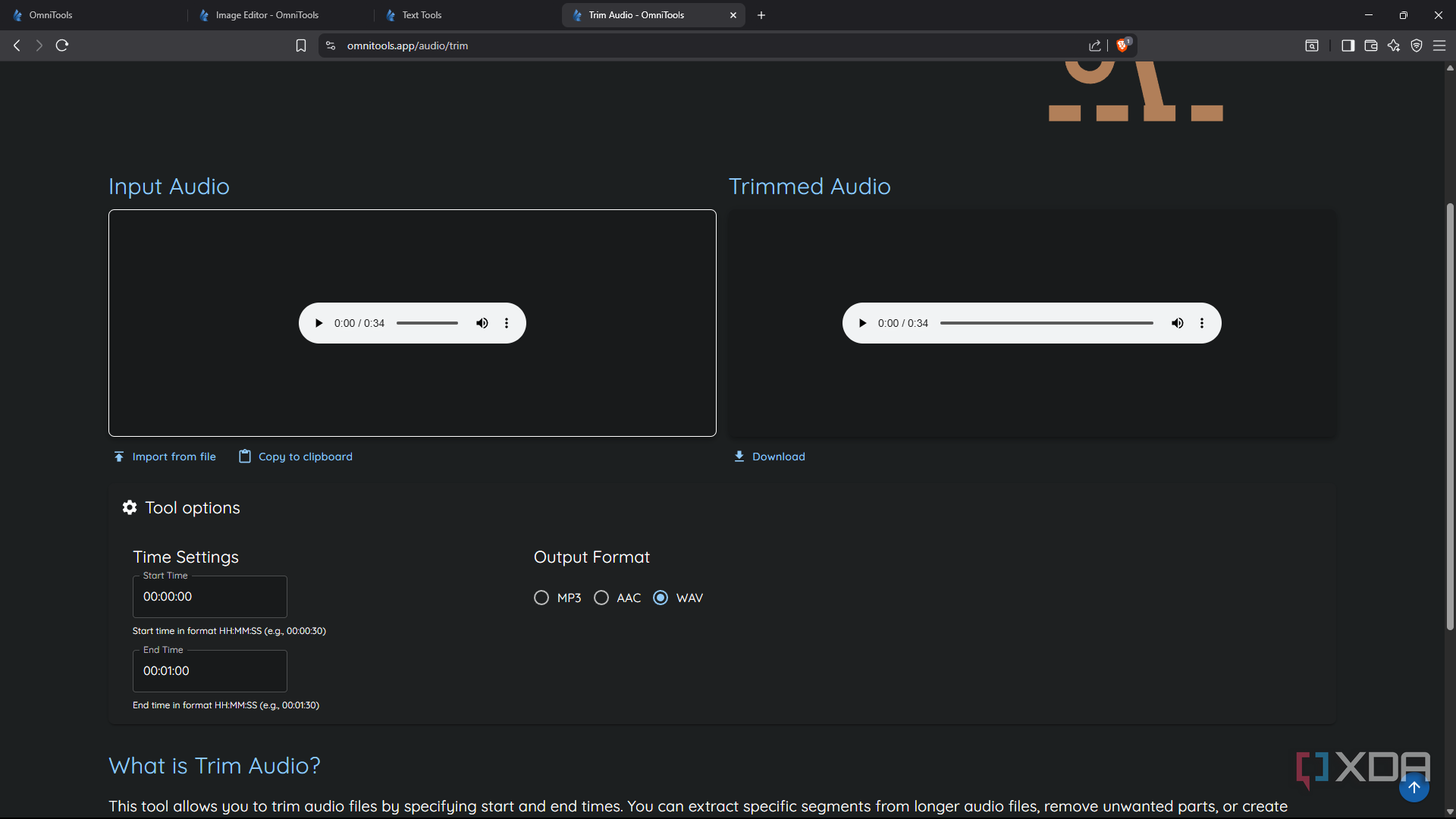Restore down the browser window

click(1404, 15)
